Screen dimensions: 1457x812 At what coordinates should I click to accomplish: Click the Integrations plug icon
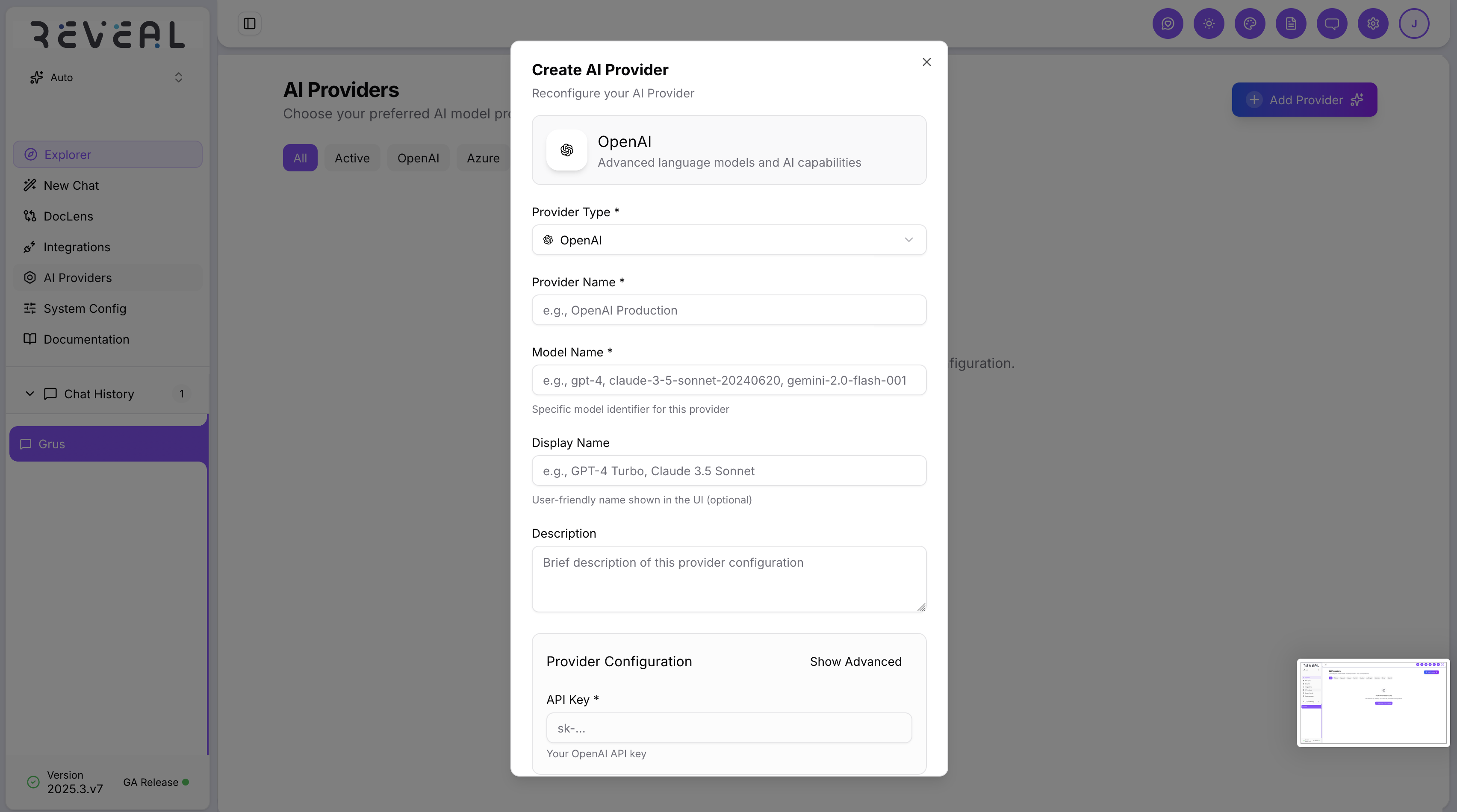pos(30,247)
